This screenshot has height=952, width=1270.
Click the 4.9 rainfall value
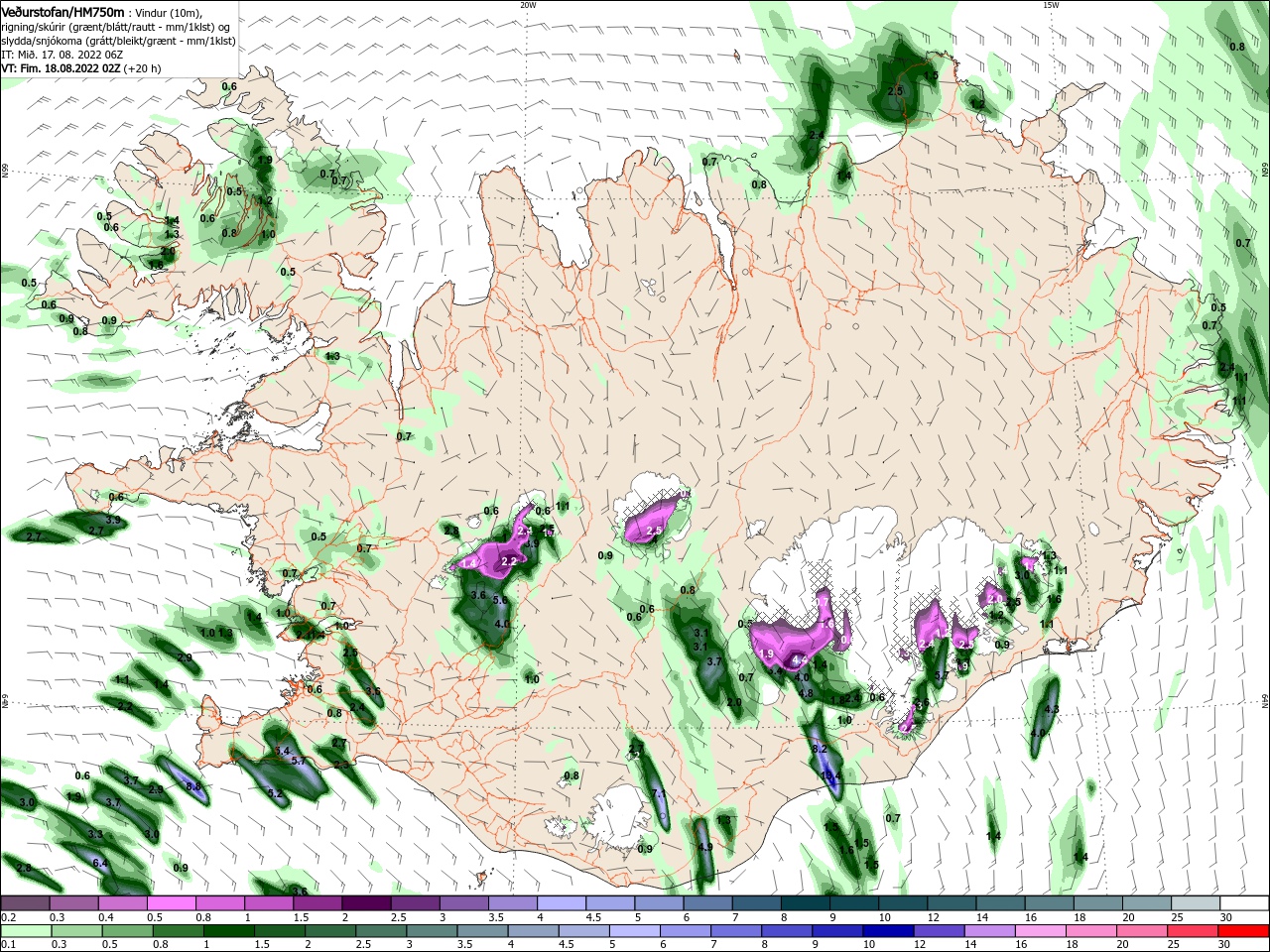[705, 847]
